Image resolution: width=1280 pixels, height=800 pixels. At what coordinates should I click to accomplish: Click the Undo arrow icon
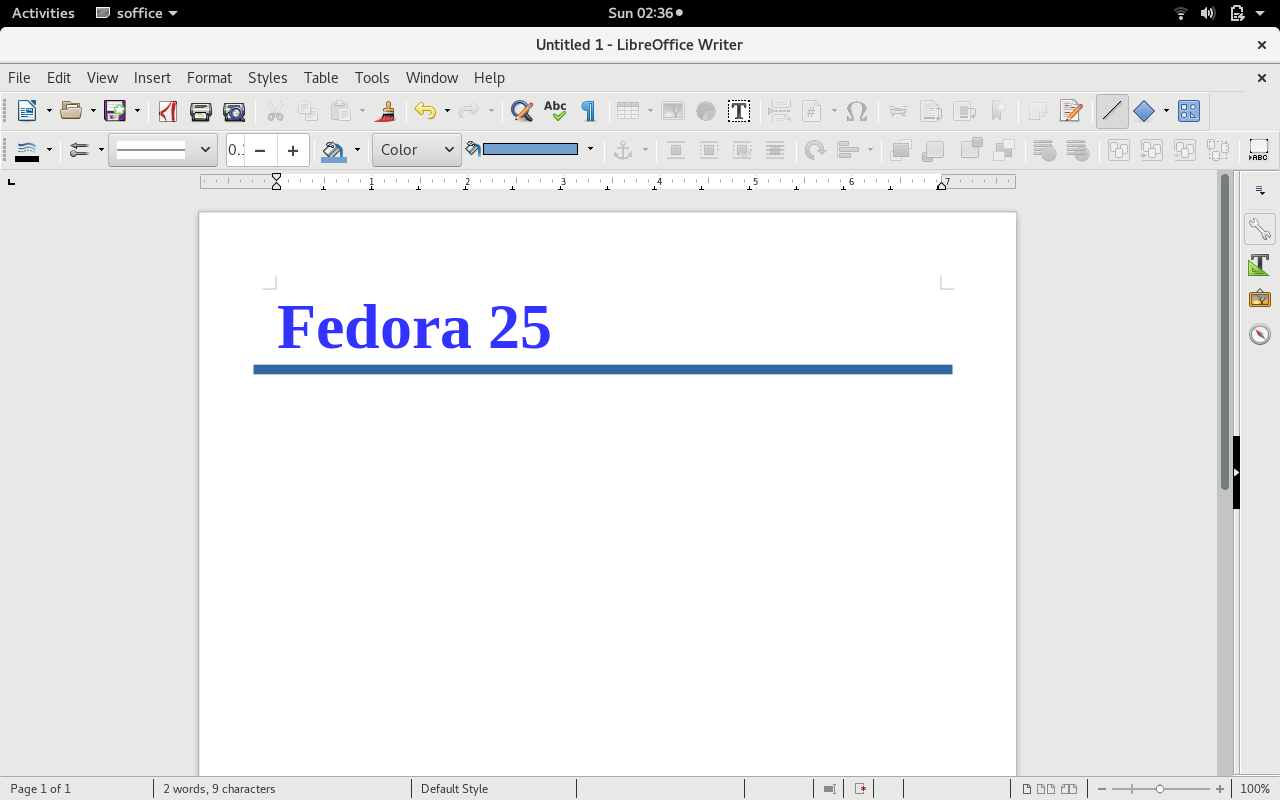click(x=425, y=111)
